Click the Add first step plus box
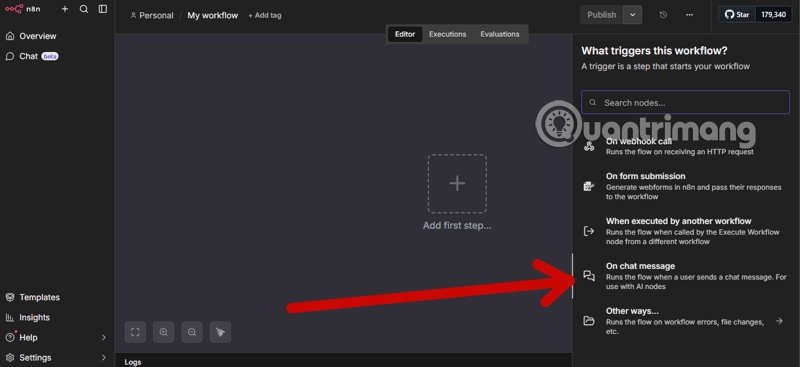 click(x=457, y=184)
